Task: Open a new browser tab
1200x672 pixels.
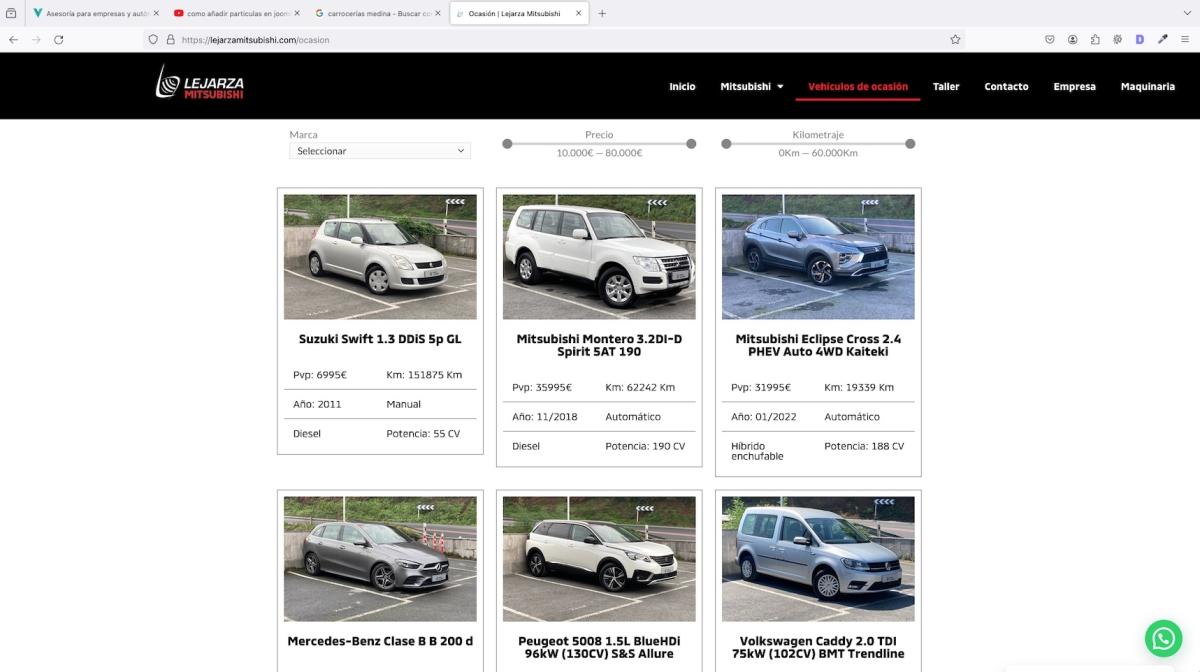Action: coord(602,13)
